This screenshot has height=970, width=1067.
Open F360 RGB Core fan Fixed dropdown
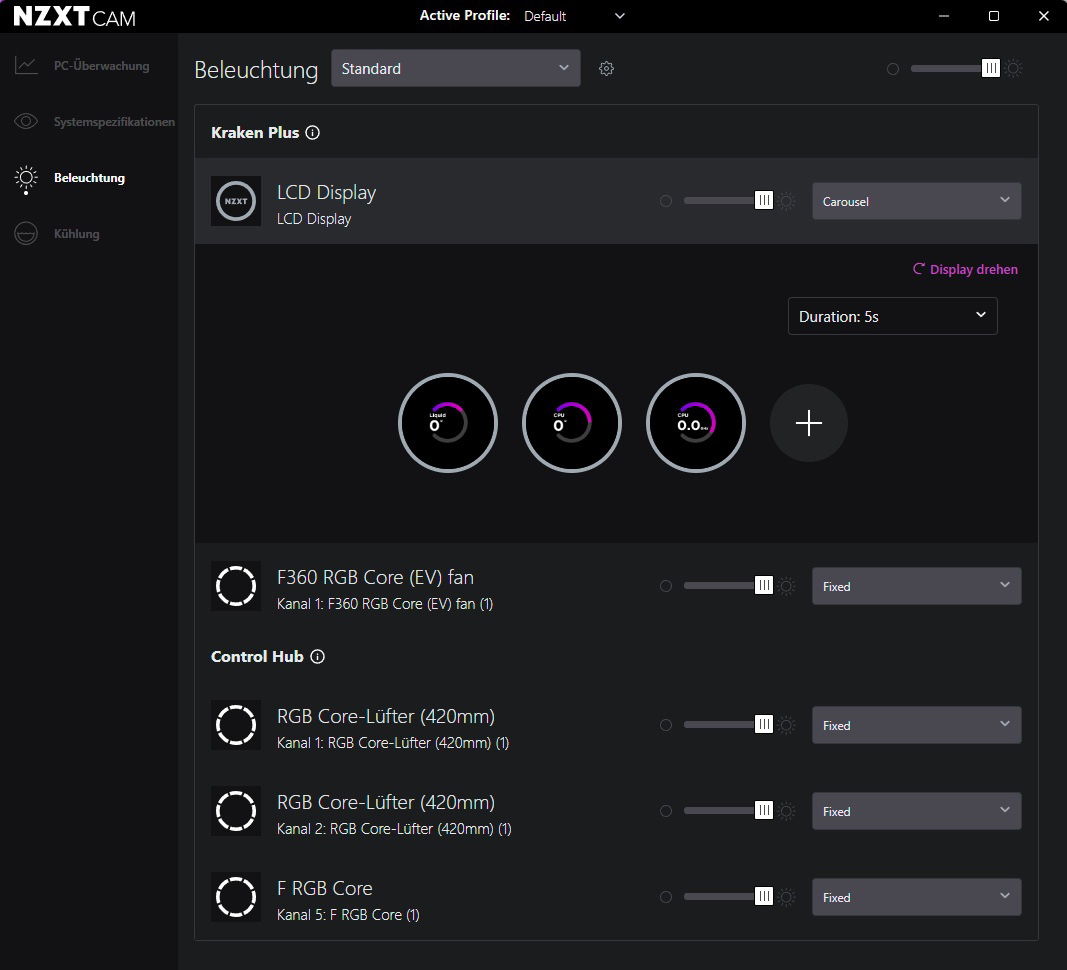pyautogui.click(x=916, y=586)
